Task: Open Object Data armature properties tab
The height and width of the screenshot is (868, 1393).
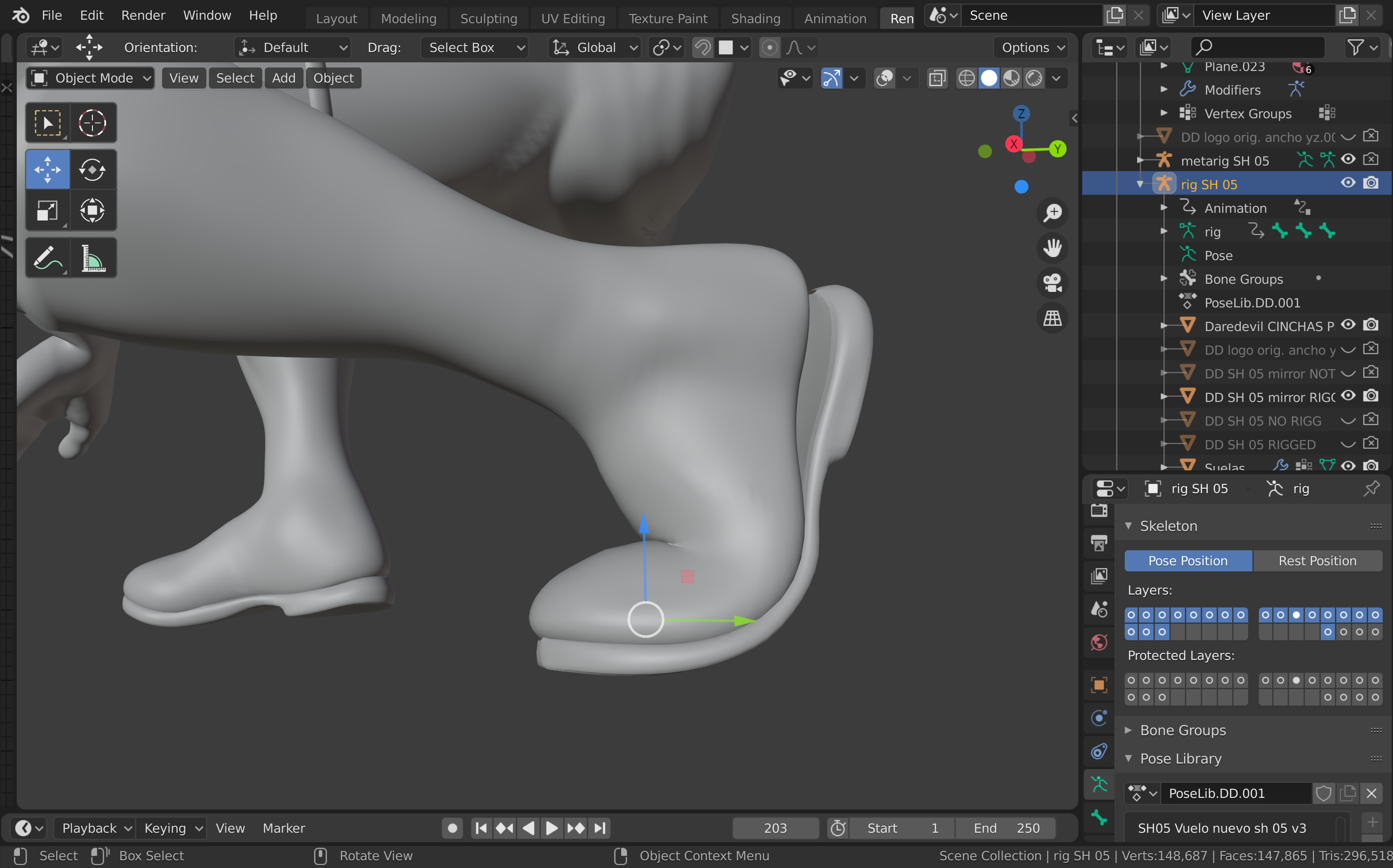Action: pos(1098,784)
